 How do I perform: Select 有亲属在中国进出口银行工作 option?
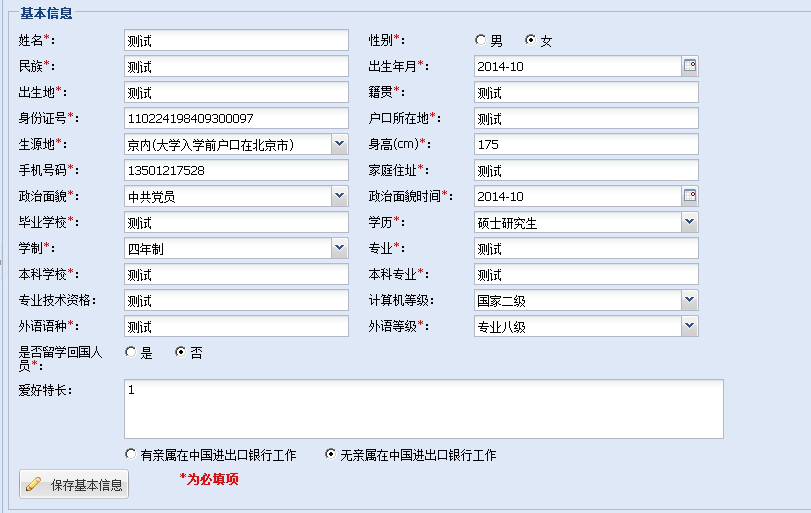point(131,454)
